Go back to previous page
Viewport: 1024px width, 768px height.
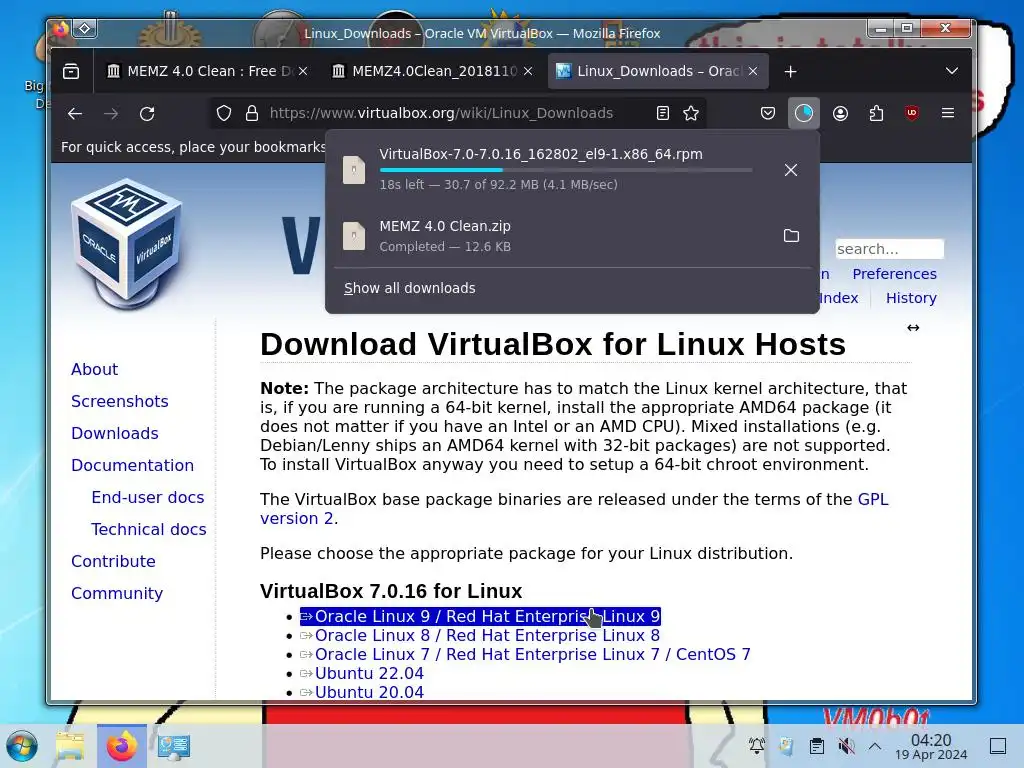(x=75, y=114)
